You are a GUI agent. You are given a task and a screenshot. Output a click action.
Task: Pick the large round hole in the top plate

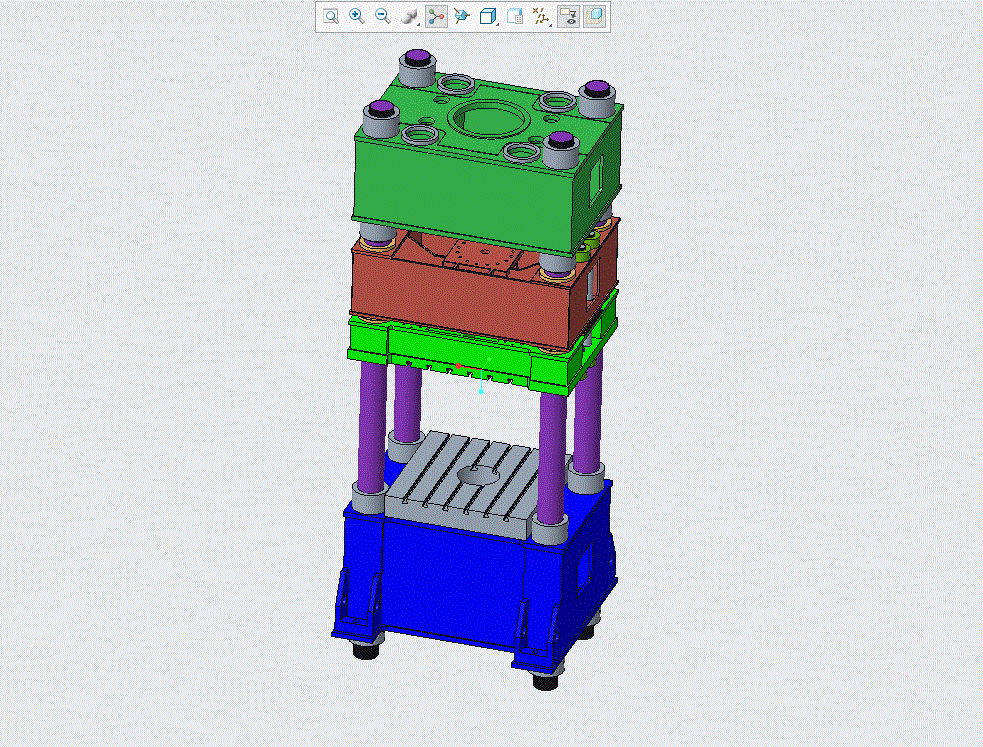click(x=489, y=119)
